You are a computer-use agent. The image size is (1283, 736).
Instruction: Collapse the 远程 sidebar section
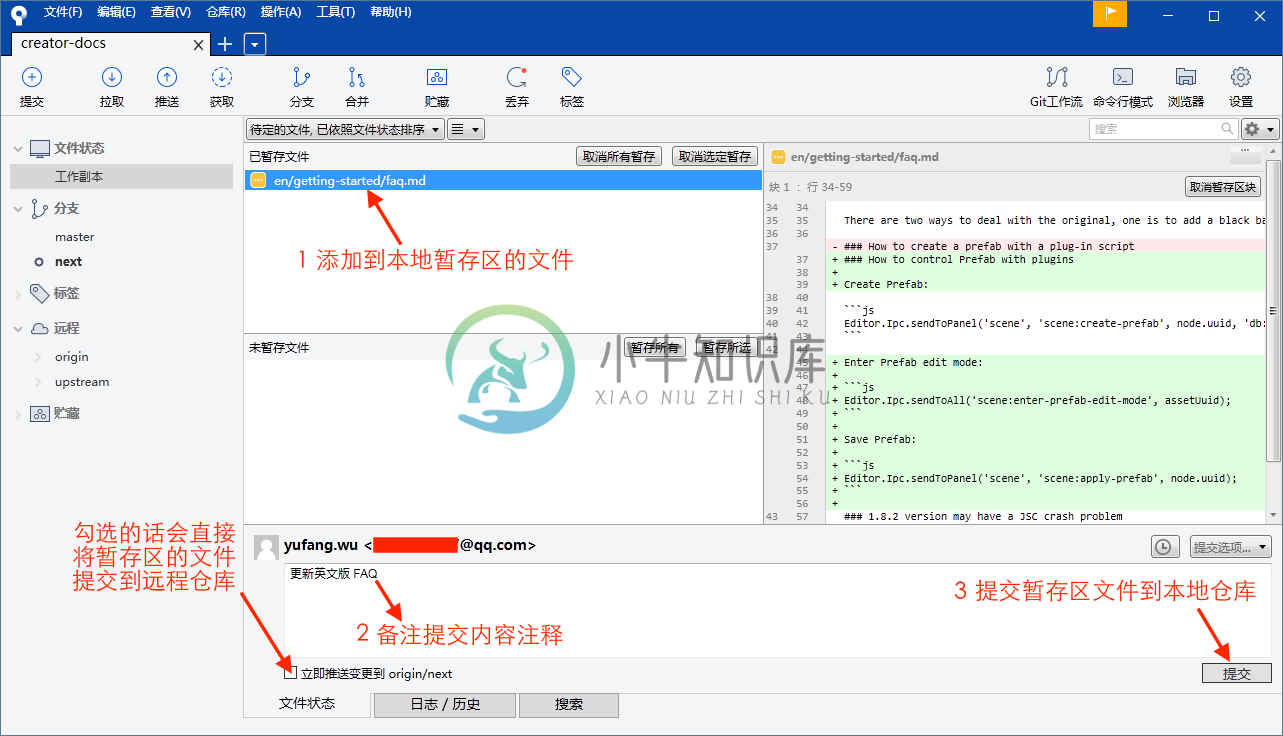pos(17,329)
